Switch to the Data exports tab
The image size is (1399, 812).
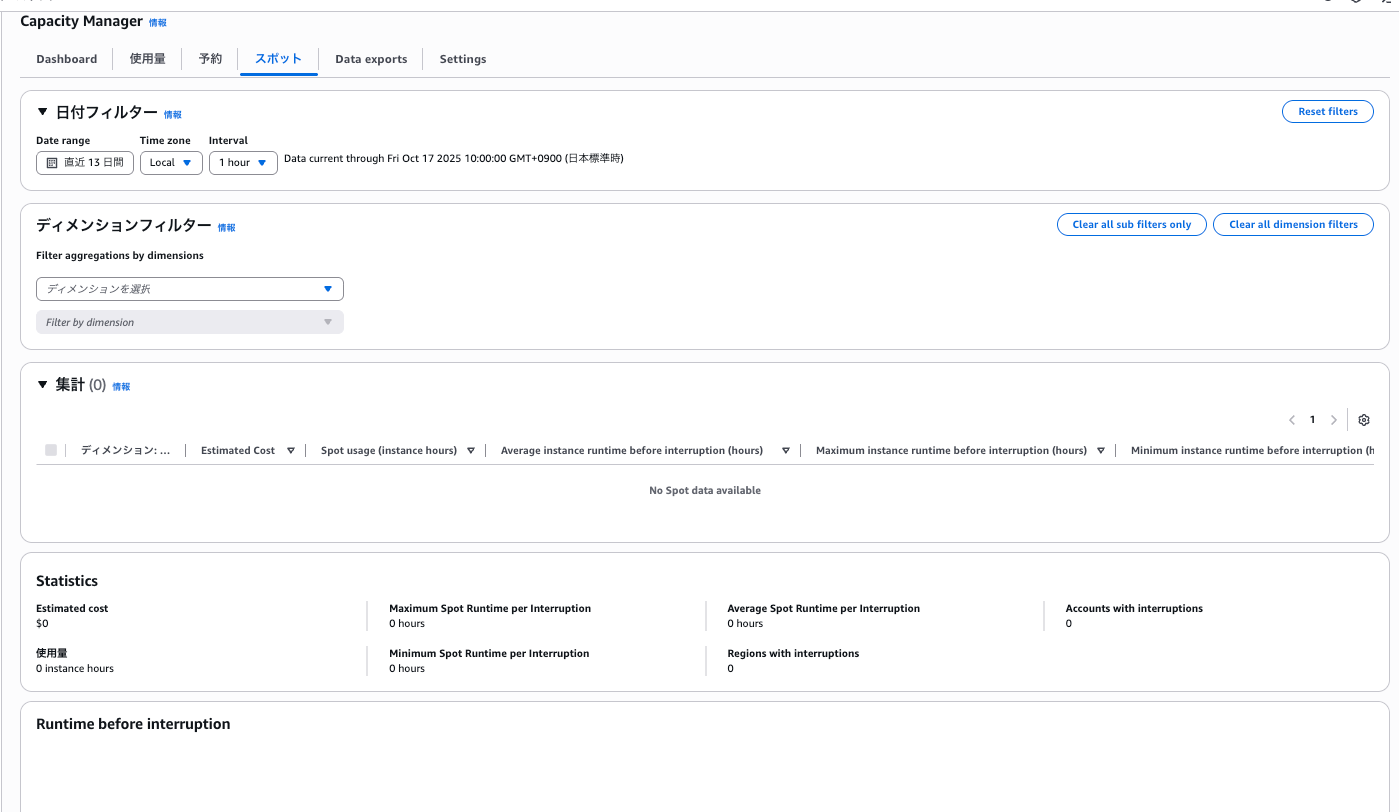[371, 59]
